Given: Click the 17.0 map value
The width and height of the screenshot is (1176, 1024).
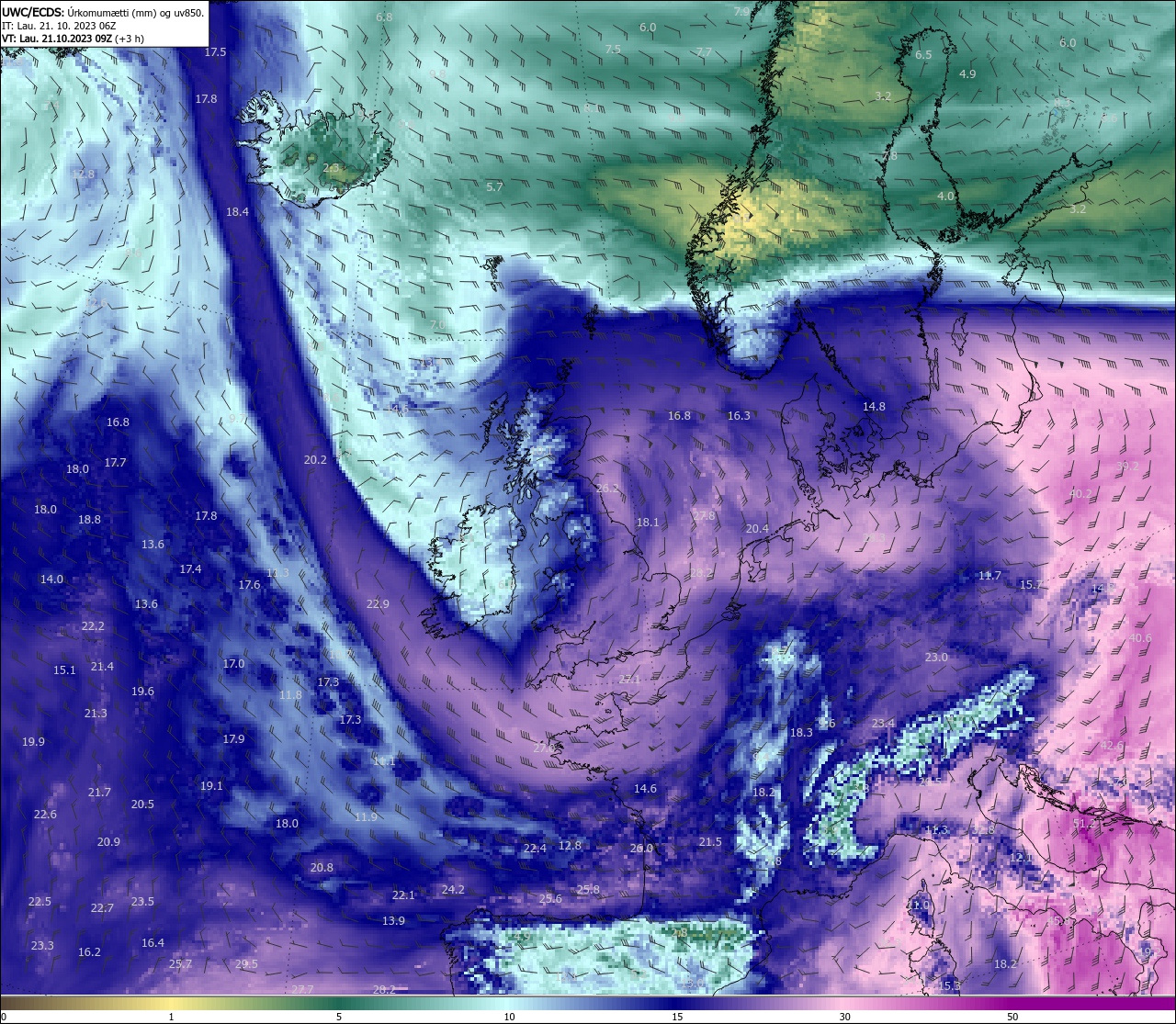Looking at the screenshot, I should pyautogui.click(x=233, y=664).
